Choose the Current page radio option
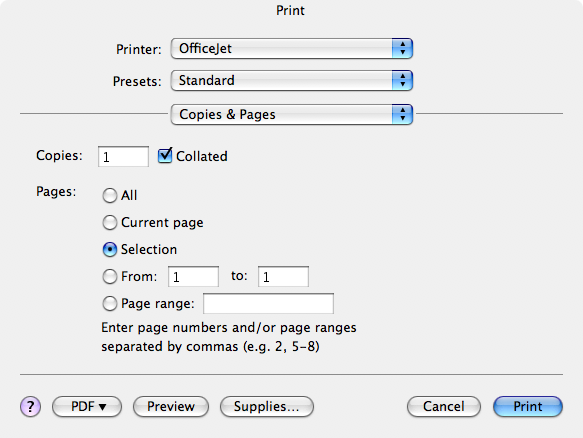 pyautogui.click(x=110, y=222)
